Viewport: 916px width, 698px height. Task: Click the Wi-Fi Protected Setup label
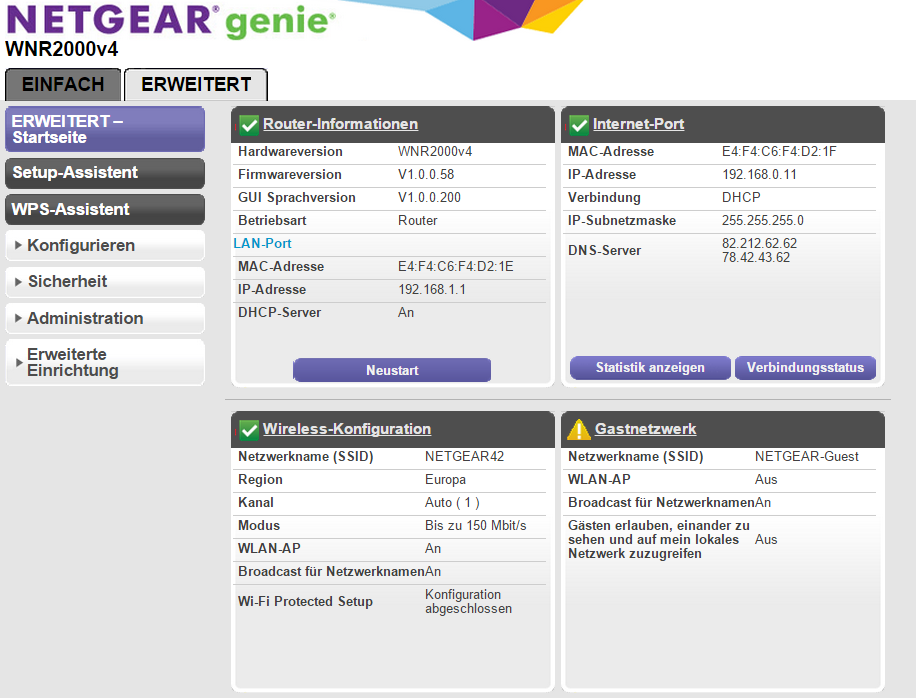click(x=305, y=602)
